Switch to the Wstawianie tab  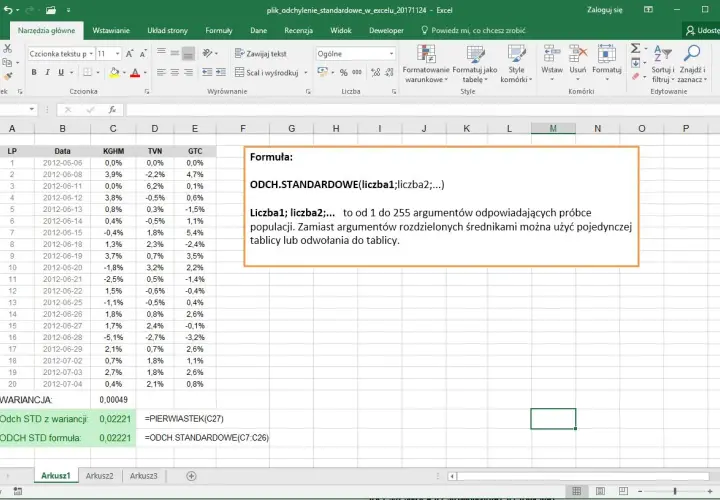coord(111,30)
